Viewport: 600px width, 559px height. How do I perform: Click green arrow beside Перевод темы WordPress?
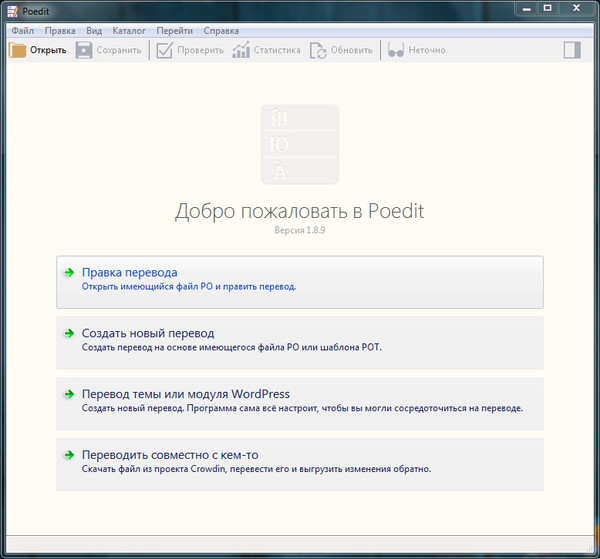[69, 394]
